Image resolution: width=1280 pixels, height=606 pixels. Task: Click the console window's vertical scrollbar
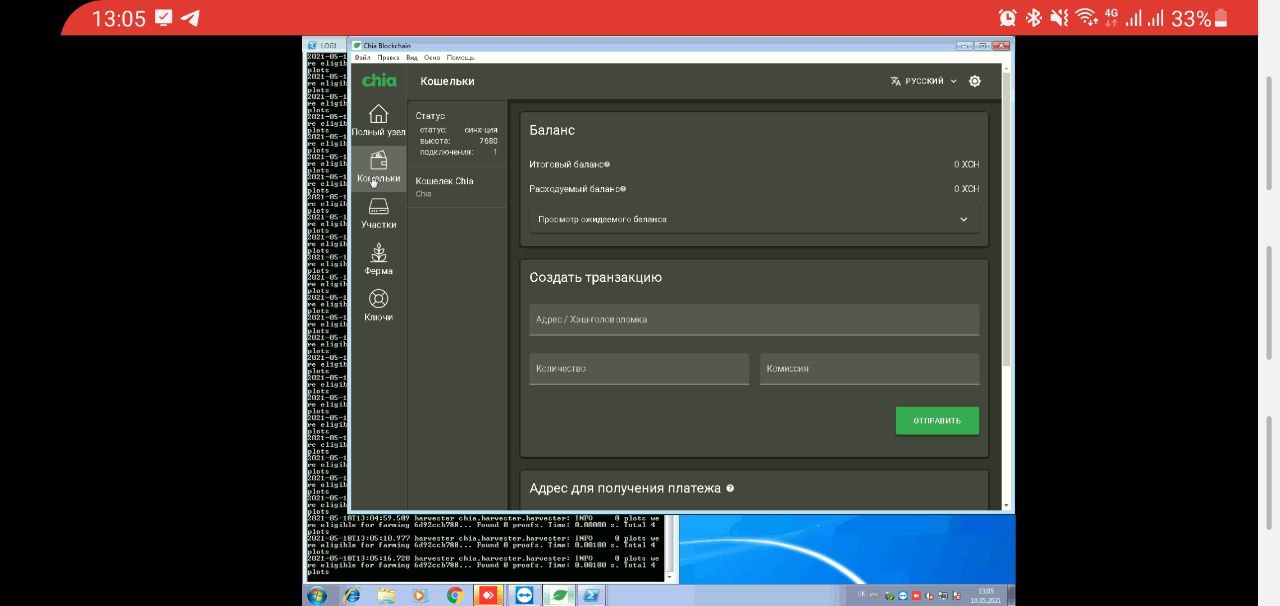(671, 547)
